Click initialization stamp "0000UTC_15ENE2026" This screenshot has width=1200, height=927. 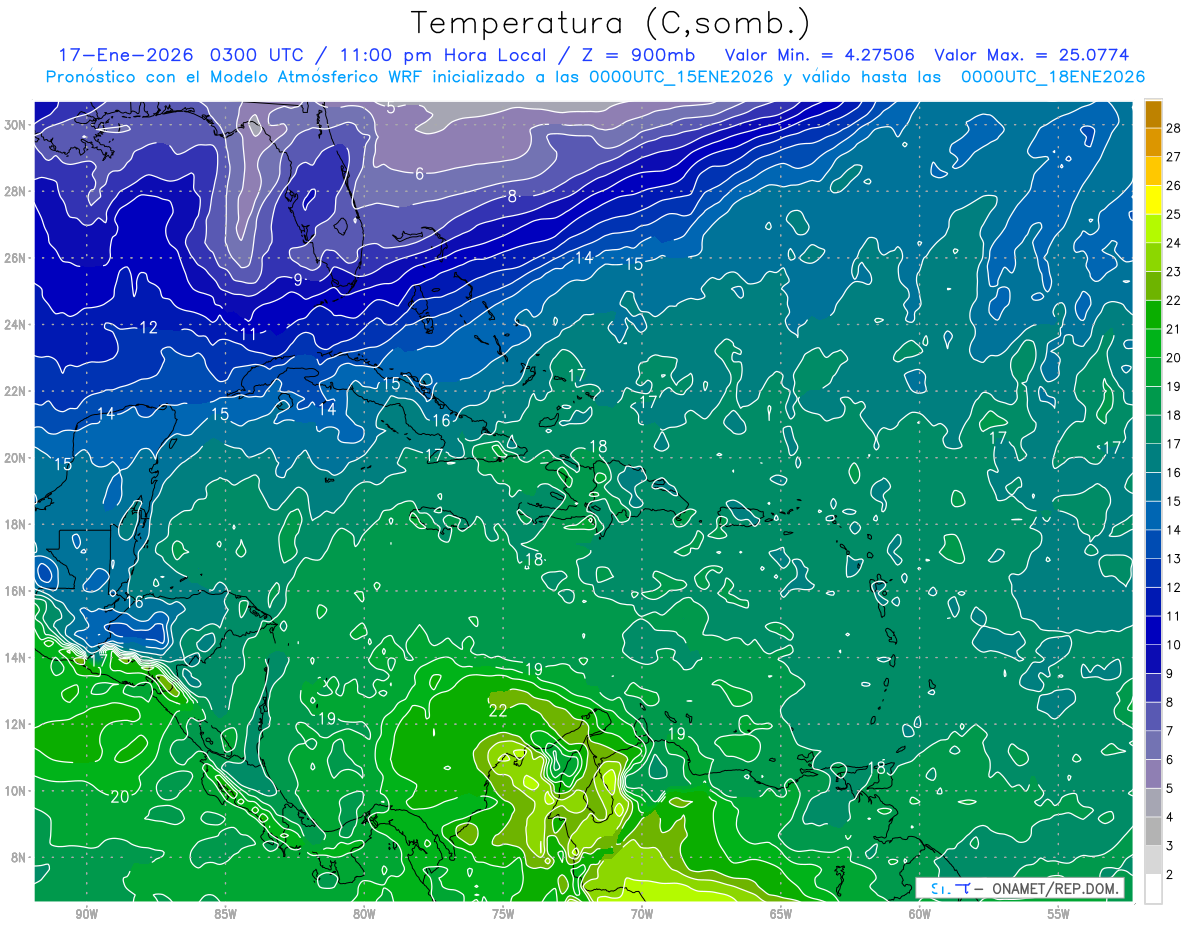coord(681,76)
